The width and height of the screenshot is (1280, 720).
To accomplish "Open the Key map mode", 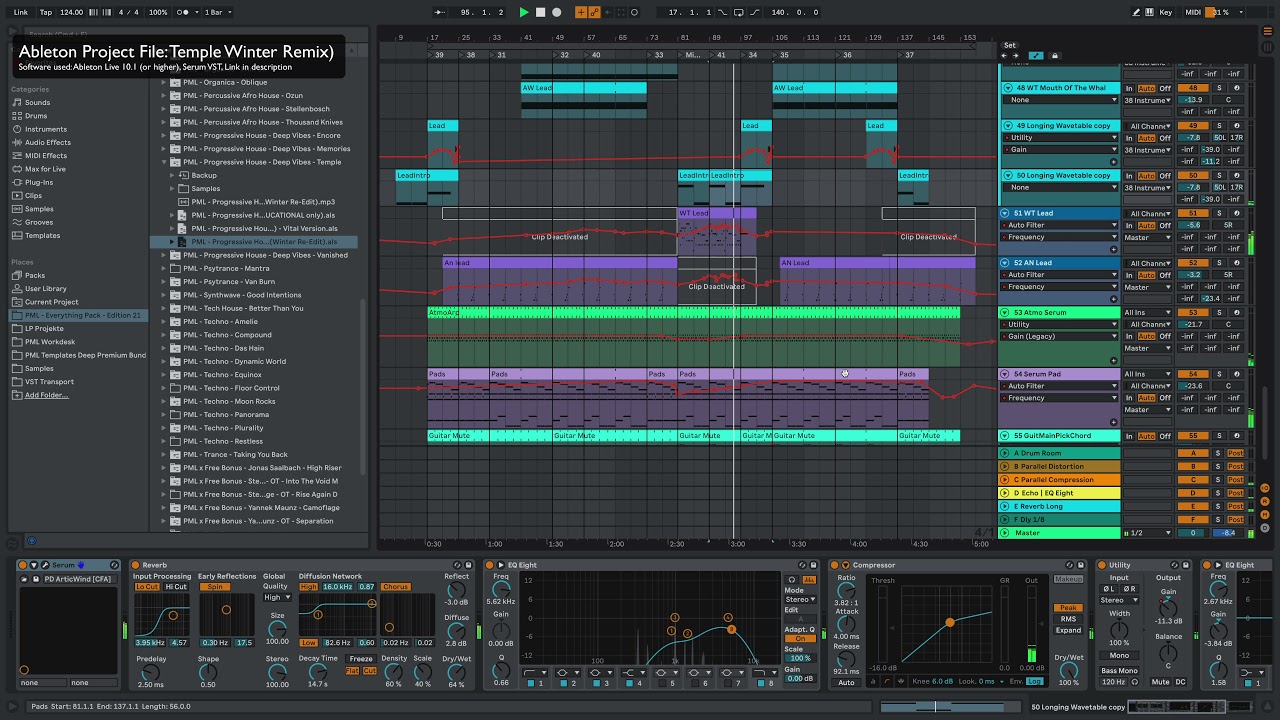I will tap(1166, 12).
